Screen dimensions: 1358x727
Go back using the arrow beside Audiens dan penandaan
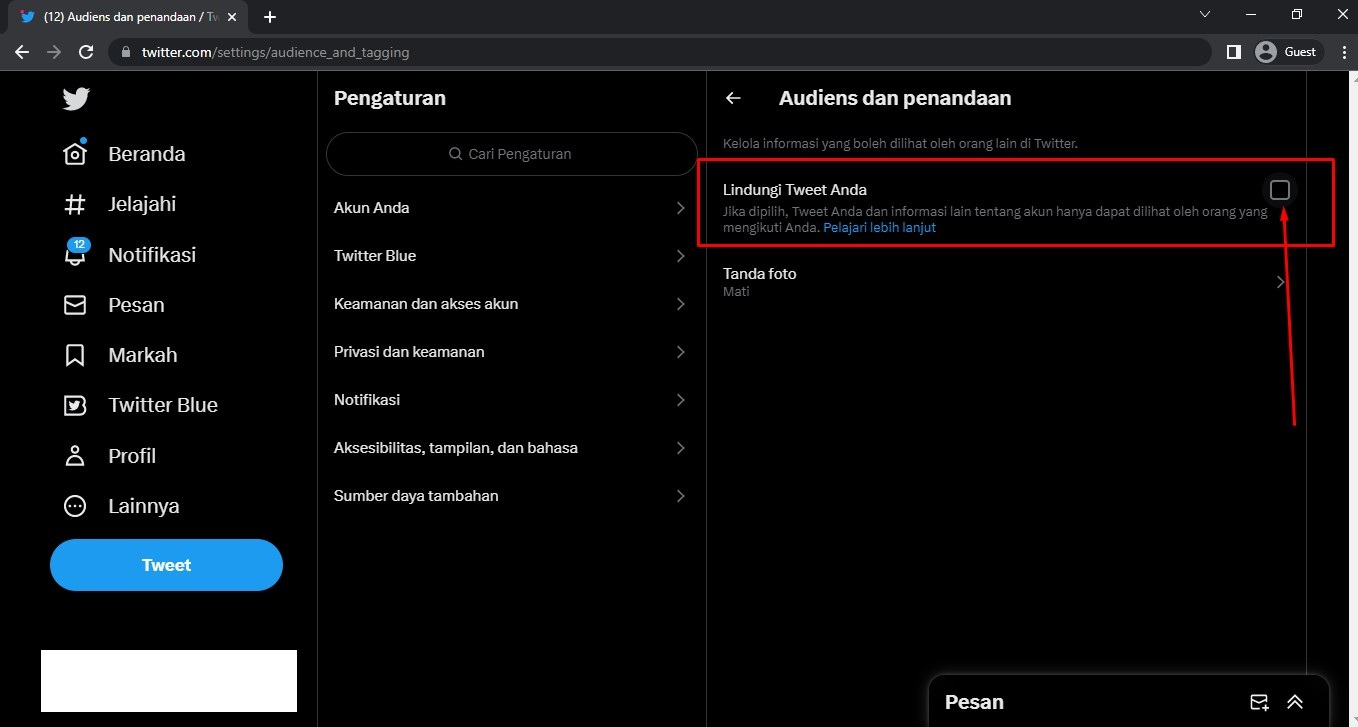[733, 98]
